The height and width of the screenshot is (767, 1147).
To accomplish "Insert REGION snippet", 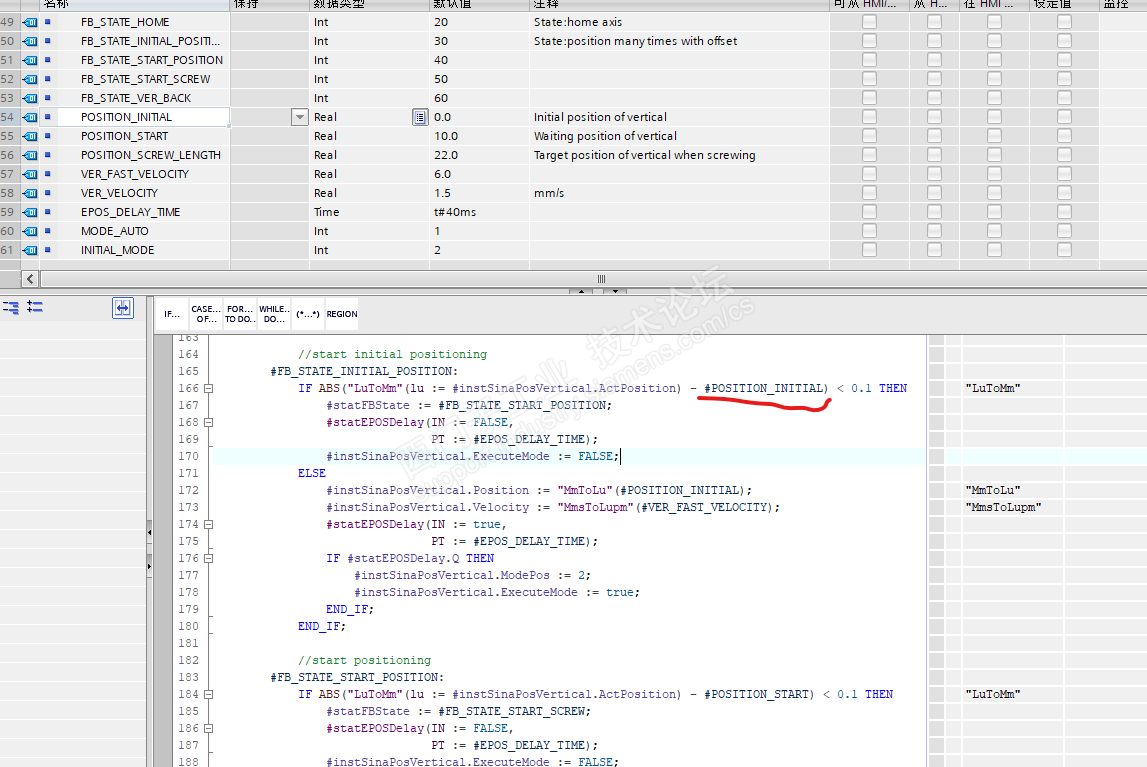I will pyautogui.click(x=342, y=314).
